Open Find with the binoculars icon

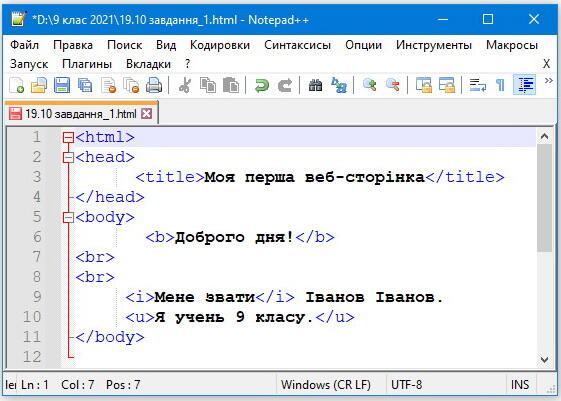click(x=315, y=85)
